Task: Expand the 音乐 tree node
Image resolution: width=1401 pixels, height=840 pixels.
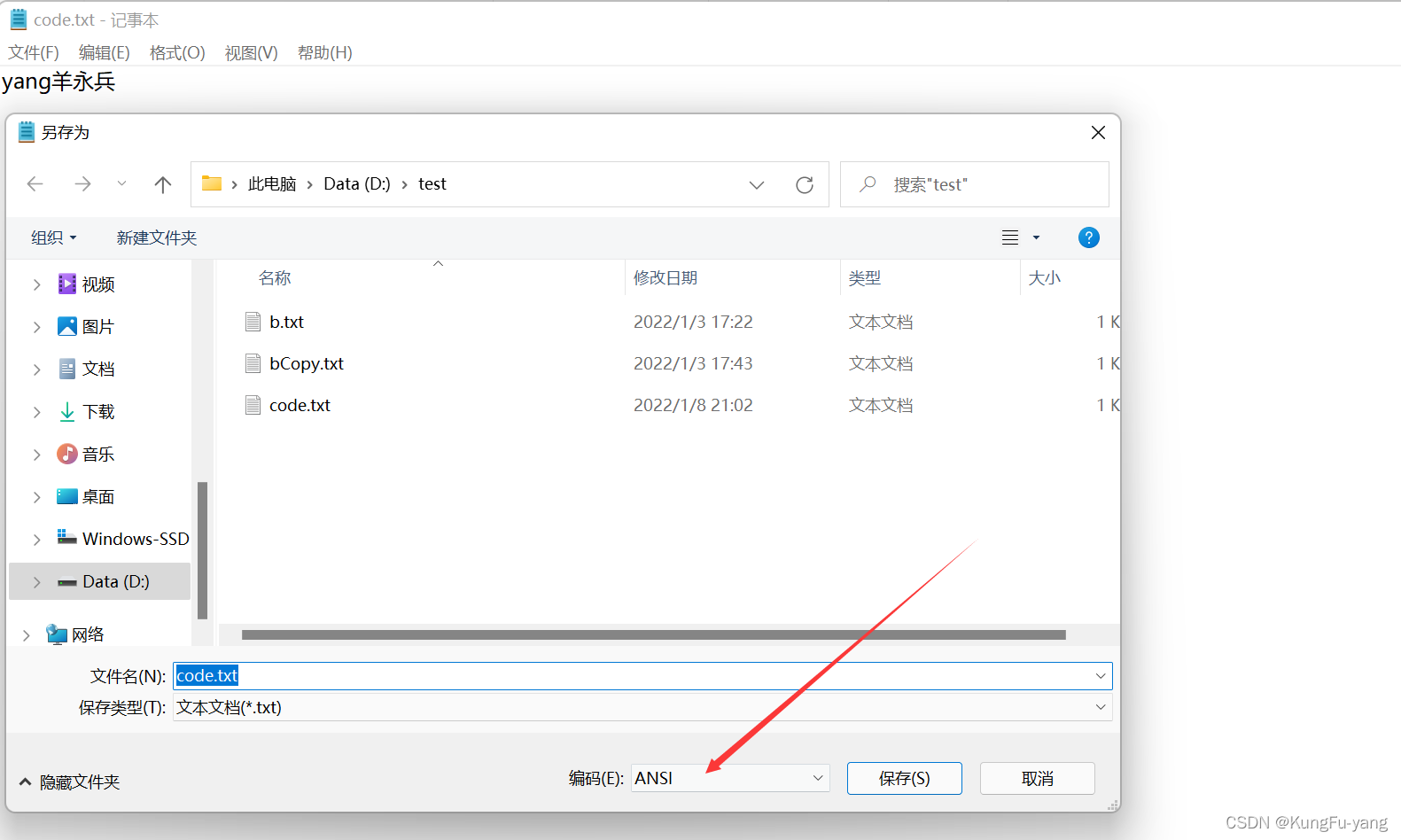Action: [36, 455]
